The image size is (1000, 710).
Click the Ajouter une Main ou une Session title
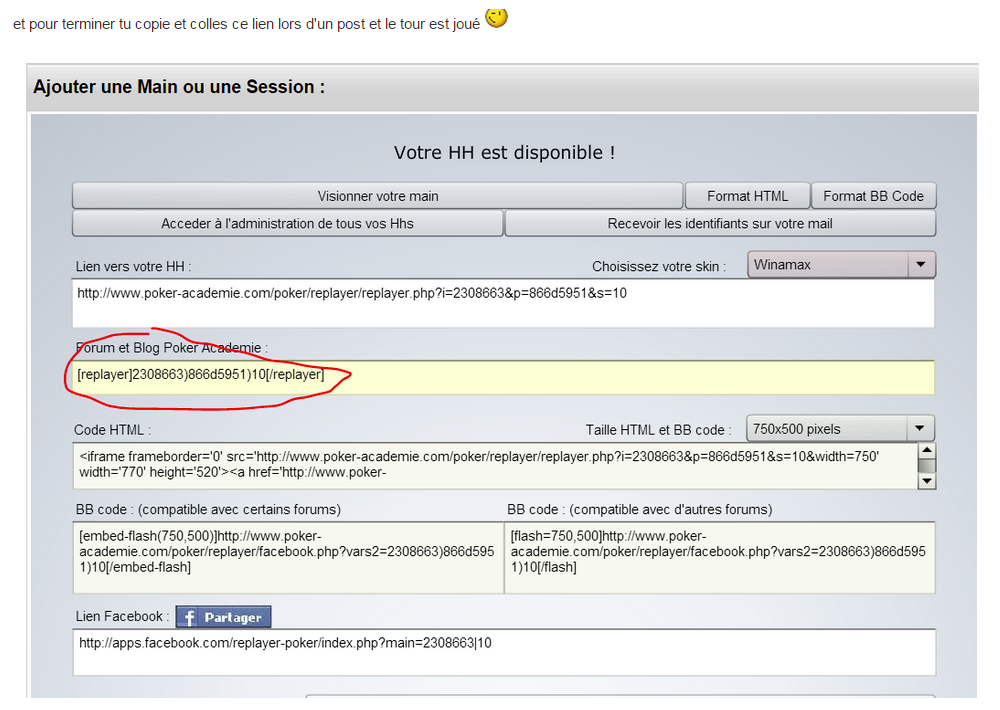point(179,87)
